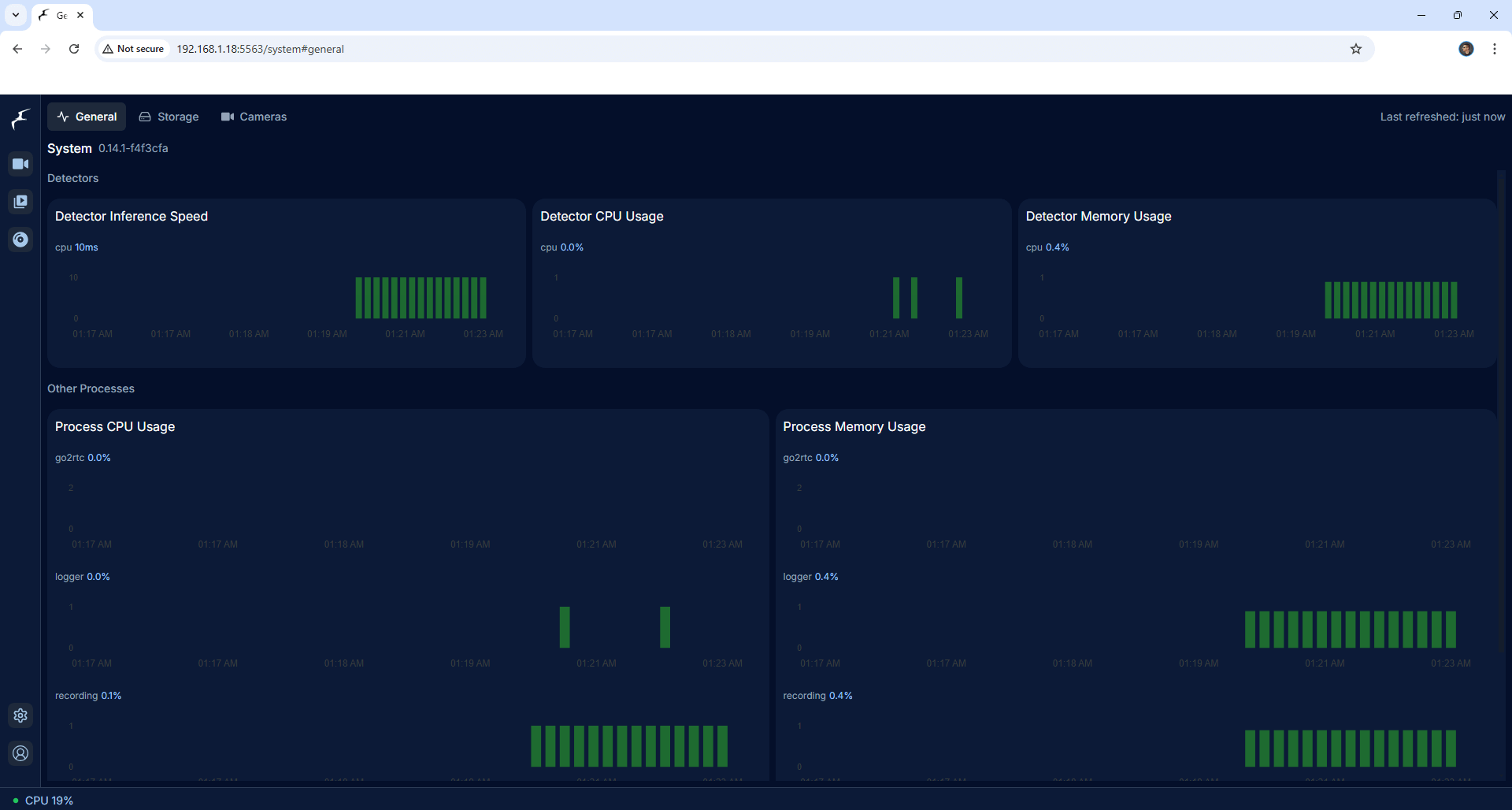Switch to the Storage tab
This screenshot has height=810, width=1512.
[169, 117]
